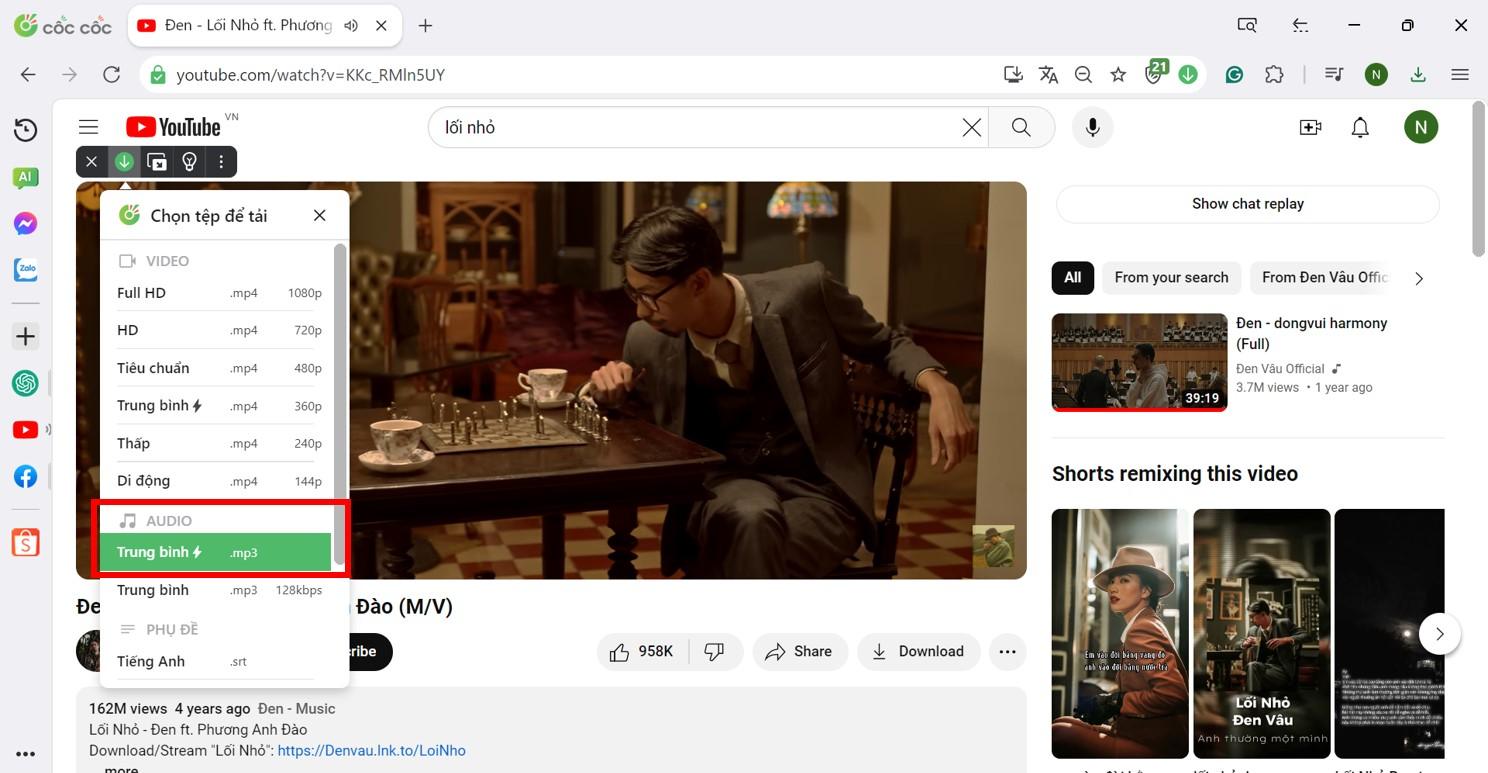Click the green download toolbar button
The width and height of the screenshot is (1488, 773).
click(124, 162)
